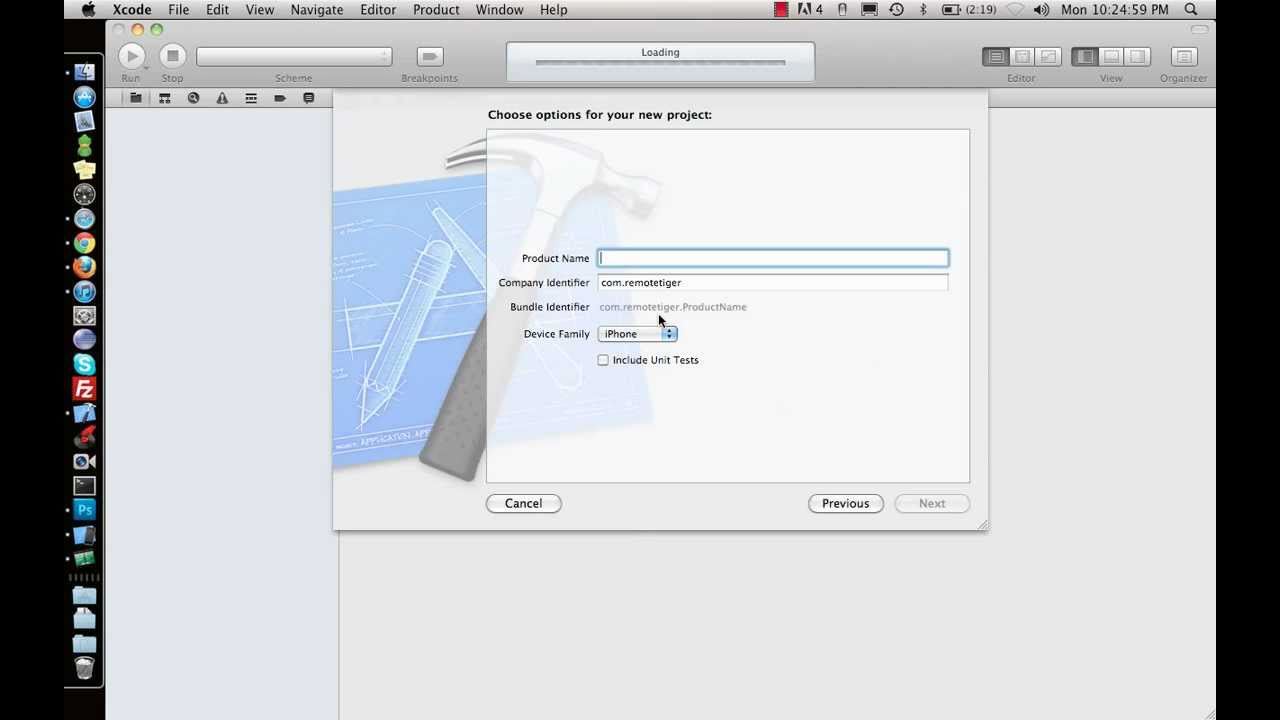Click the Next button
1280x720 pixels.
tap(932, 504)
